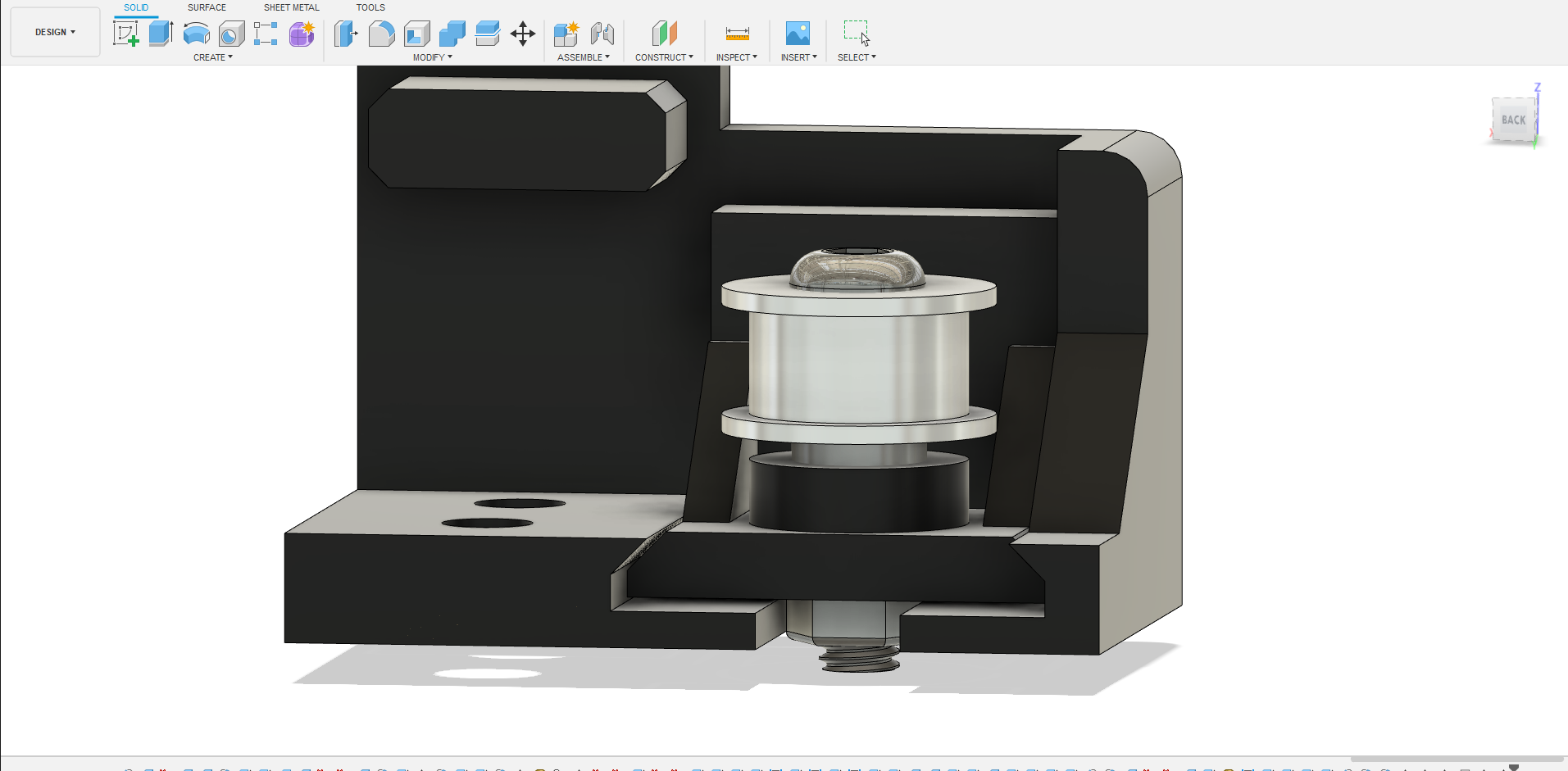Select the Revolve tool
Image resolution: width=1568 pixels, height=771 pixels.
(196, 34)
